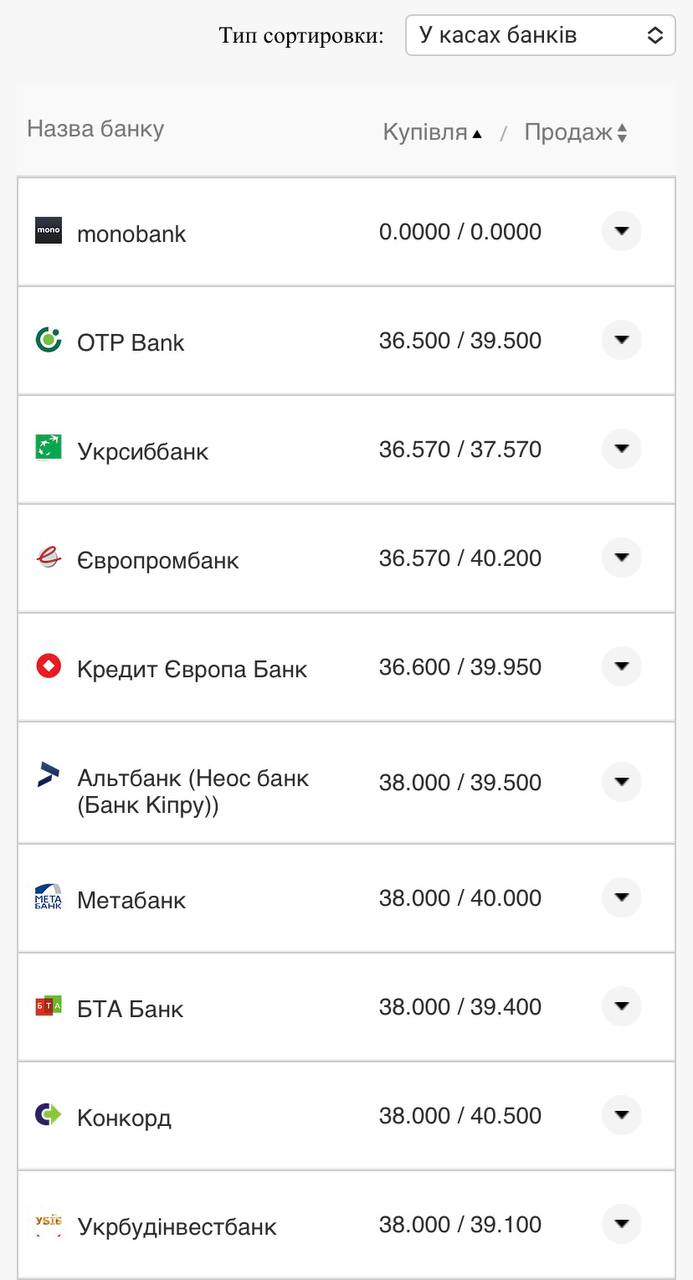Click the monobank logo icon
693x1280 pixels.
click(x=49, y=233)
